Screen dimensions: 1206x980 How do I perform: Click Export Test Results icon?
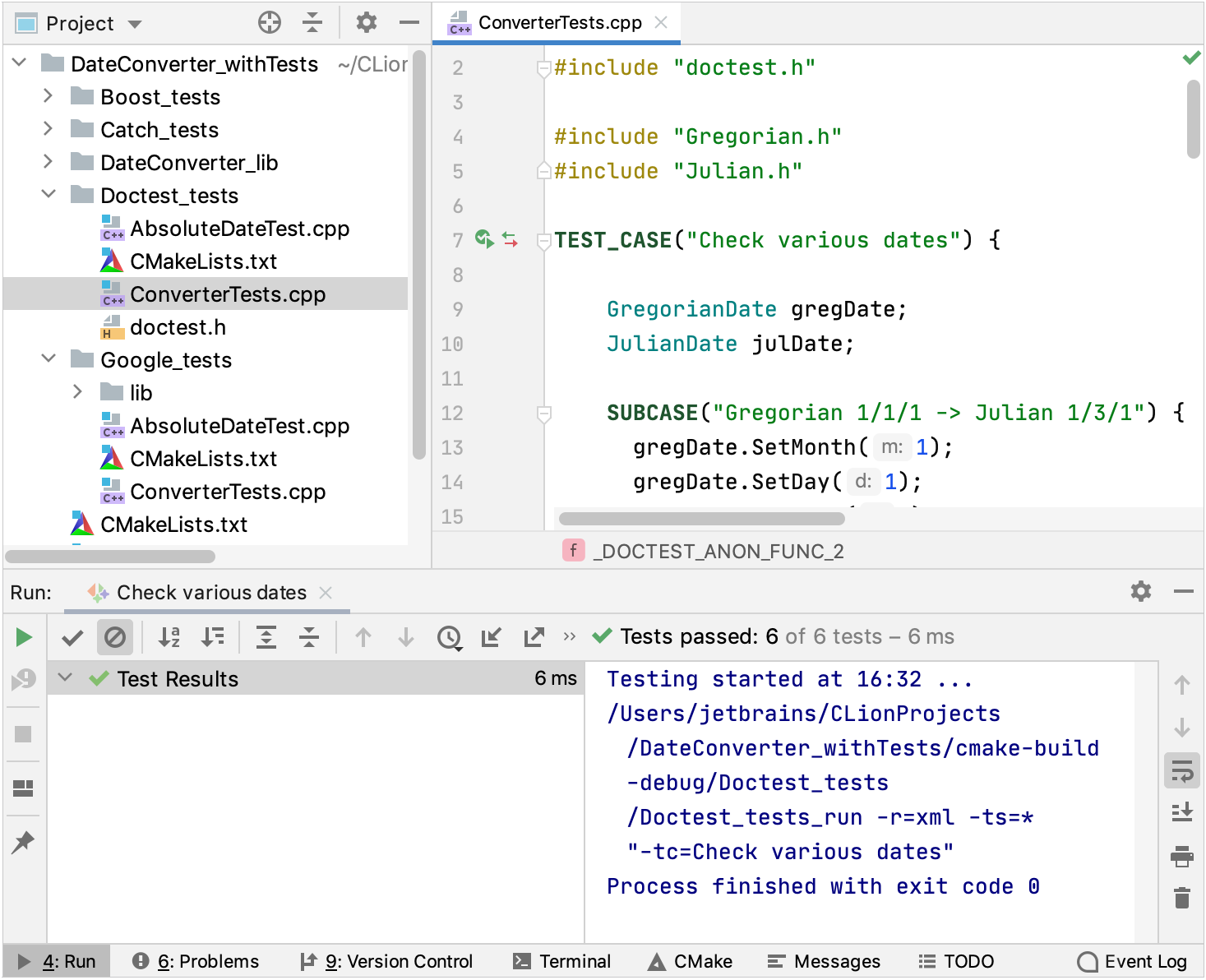(534, 637)
